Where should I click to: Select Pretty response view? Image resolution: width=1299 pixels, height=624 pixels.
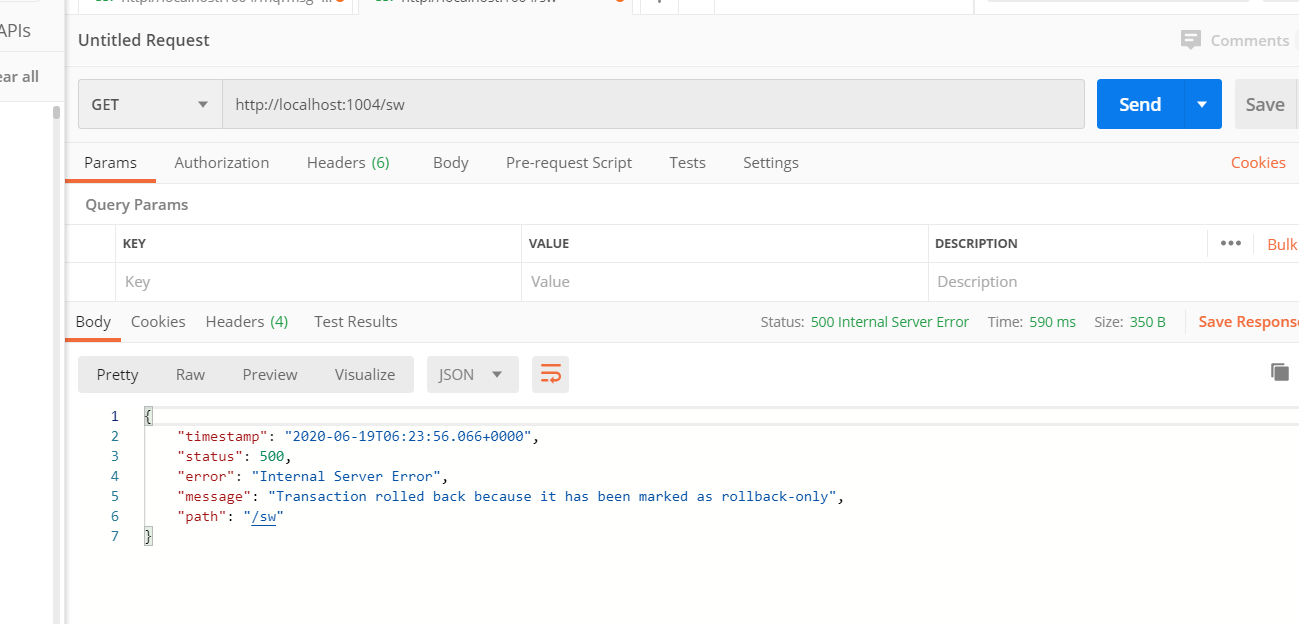click(x=117, y=374)
